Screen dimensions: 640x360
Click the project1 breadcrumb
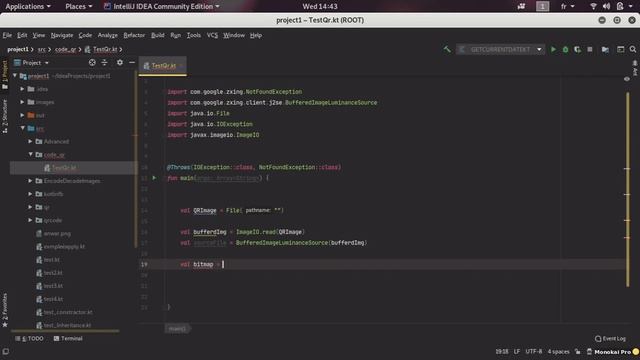click(18, 49)
